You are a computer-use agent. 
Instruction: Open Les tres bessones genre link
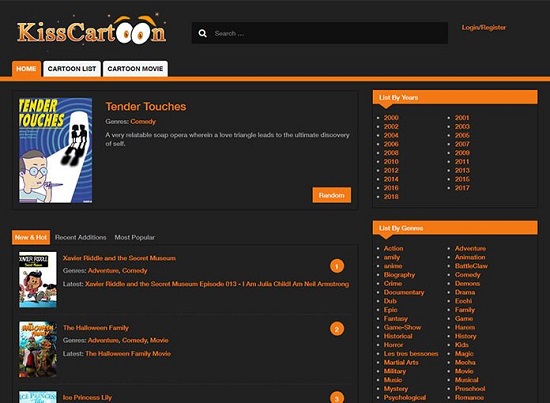click(x=411, y=354)
